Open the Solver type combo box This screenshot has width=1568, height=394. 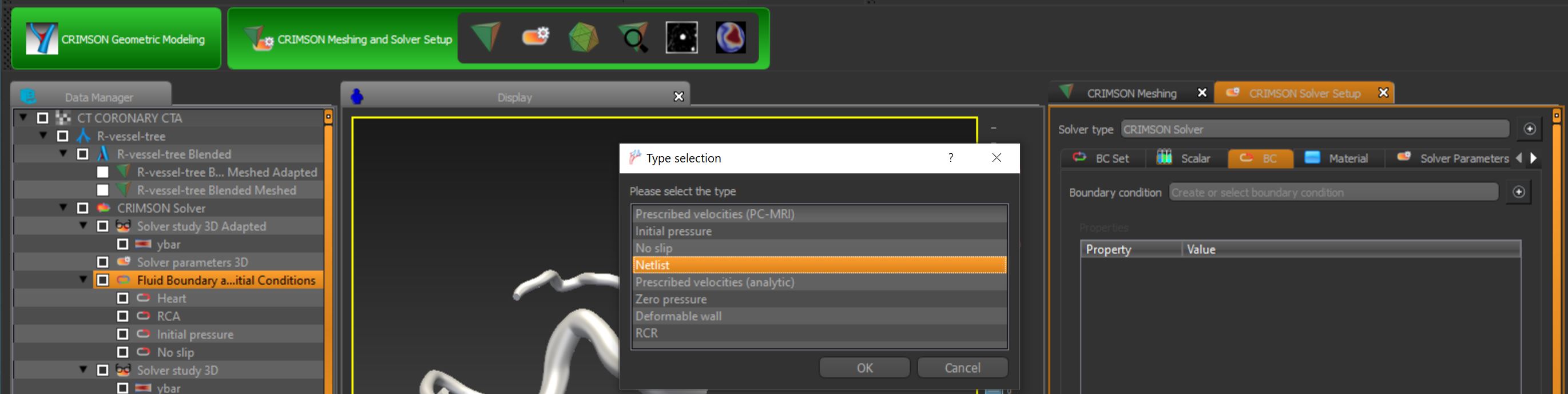[x=1315, y=129]
